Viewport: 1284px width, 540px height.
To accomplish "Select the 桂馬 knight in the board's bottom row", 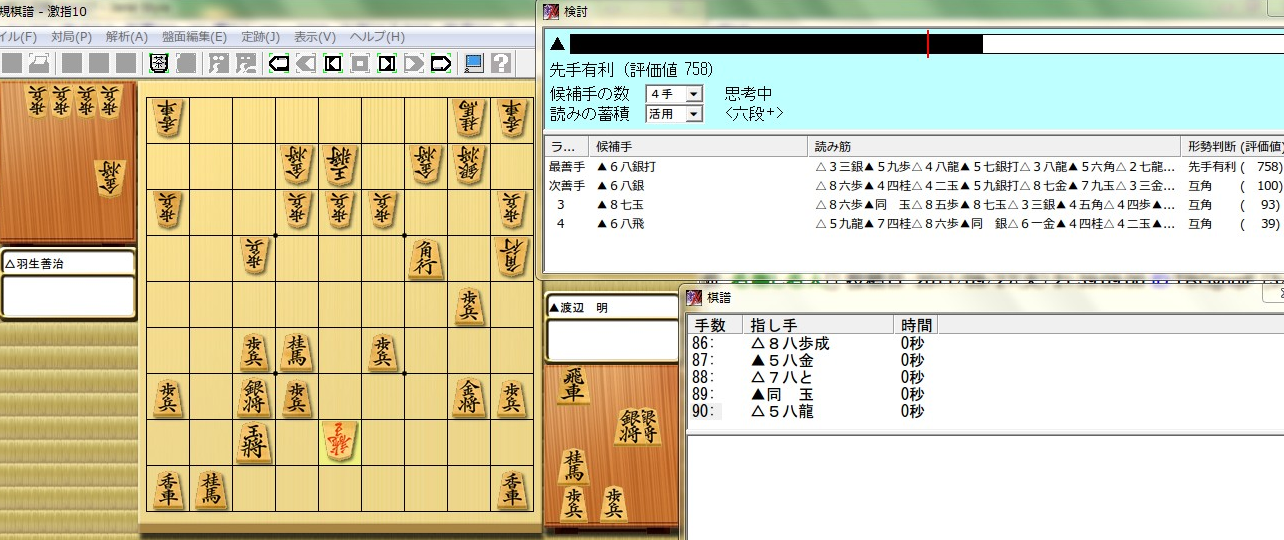I will point(211,489).
